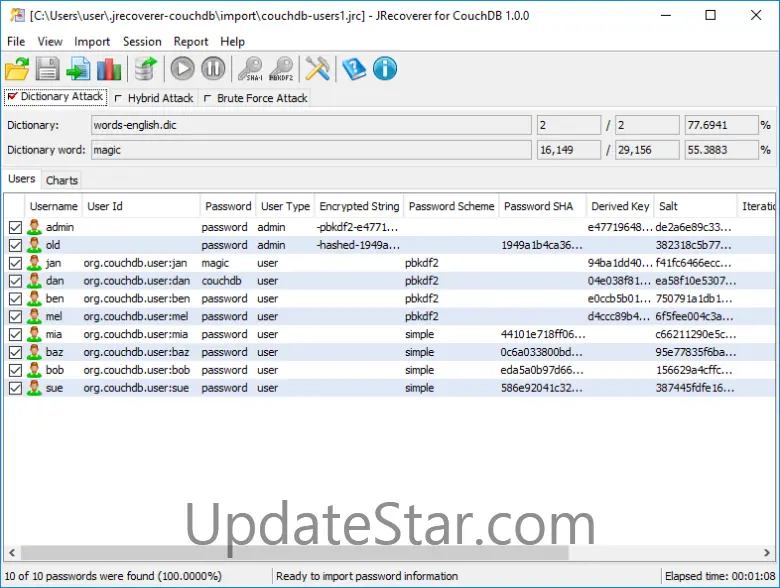Uncheck the ben row checkbox
The width and height of the screenshot is (780, 588).
[15, 299]
